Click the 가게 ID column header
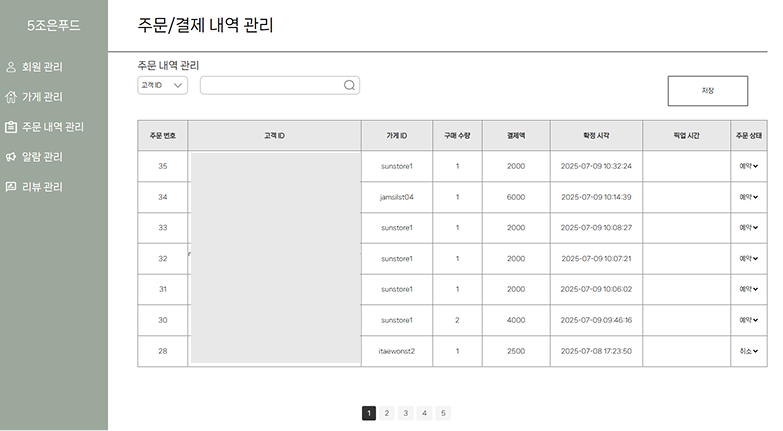Viewport: 783px width, 431px height. (397, 135)
